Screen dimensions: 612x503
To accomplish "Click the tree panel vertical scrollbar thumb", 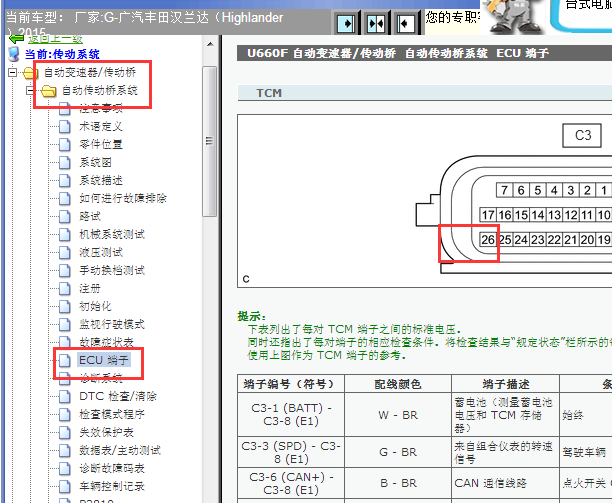I will 210,141.
